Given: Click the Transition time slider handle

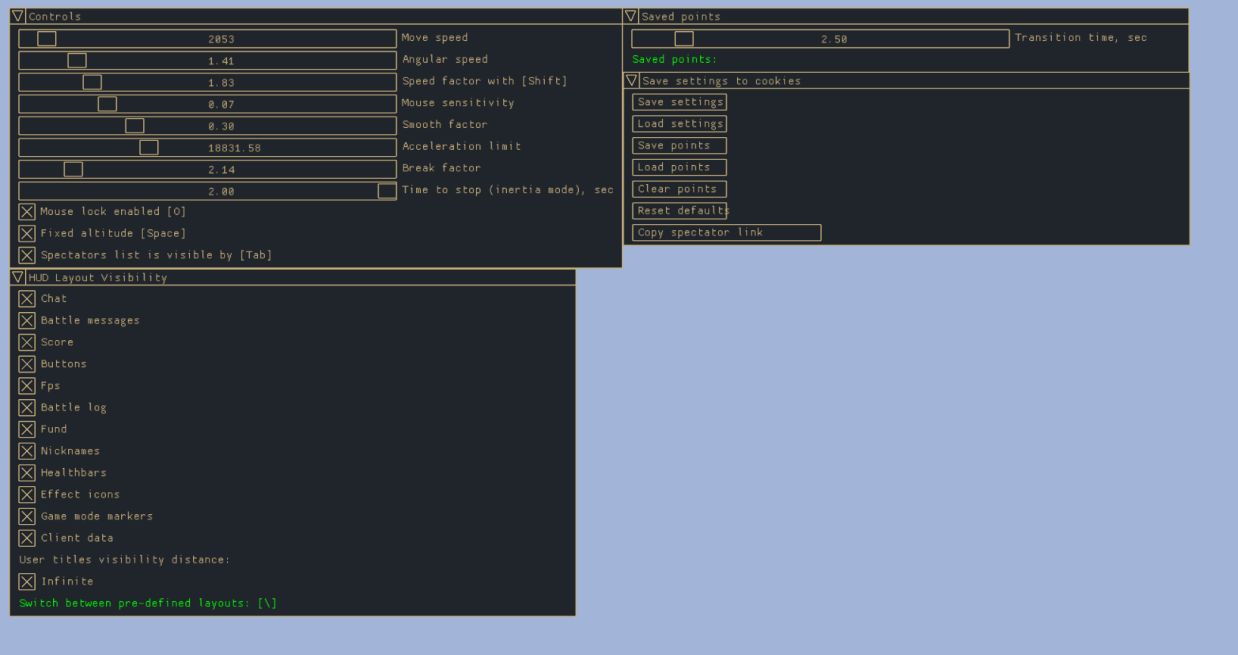Looking at the screenshot, I should (684, 39).
